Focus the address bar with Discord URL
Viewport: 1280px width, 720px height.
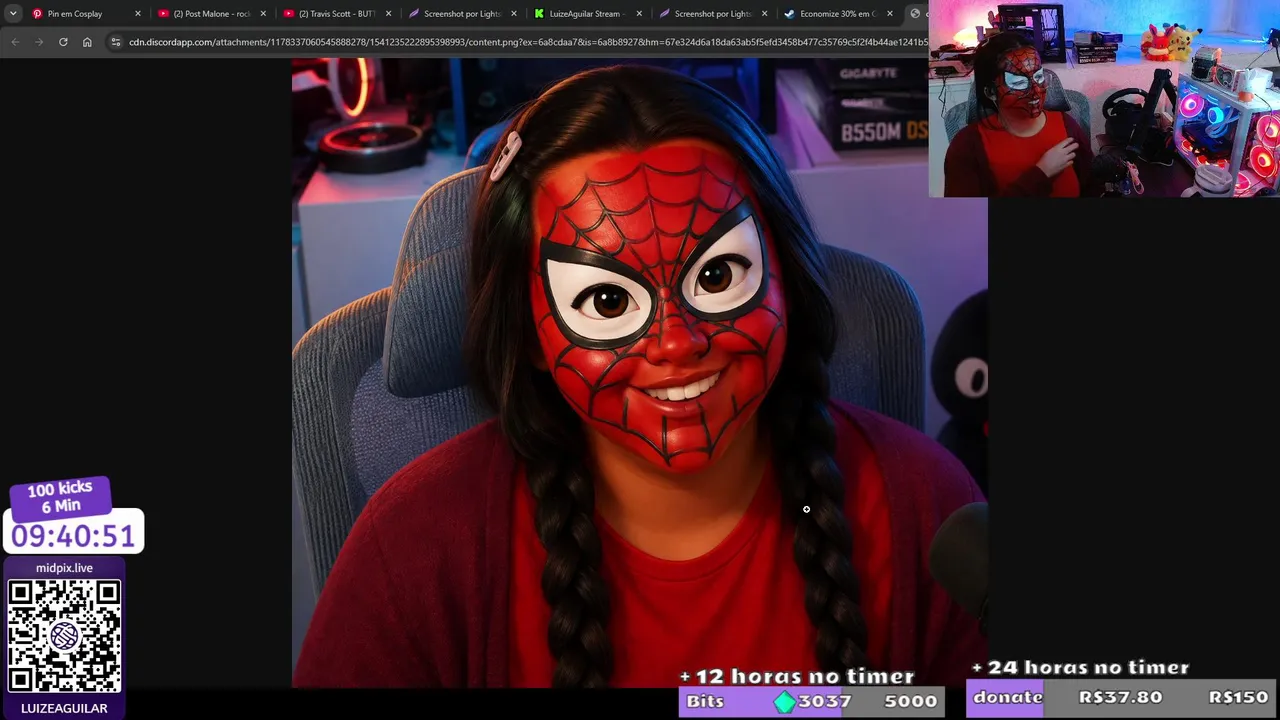pos(528,42)
